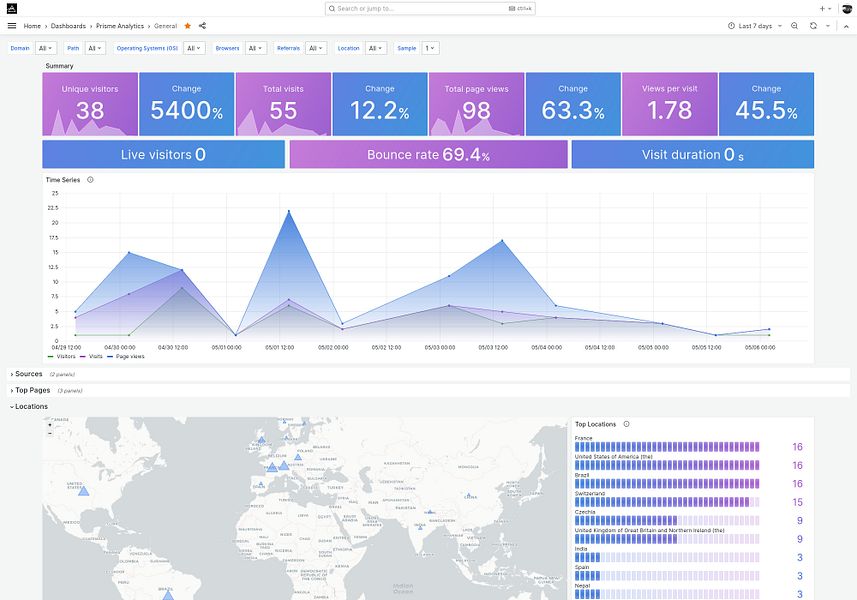Open the main navigation menu
Image resolution: width=857 pixels, height=600 pixels.
tap(11, 26)
